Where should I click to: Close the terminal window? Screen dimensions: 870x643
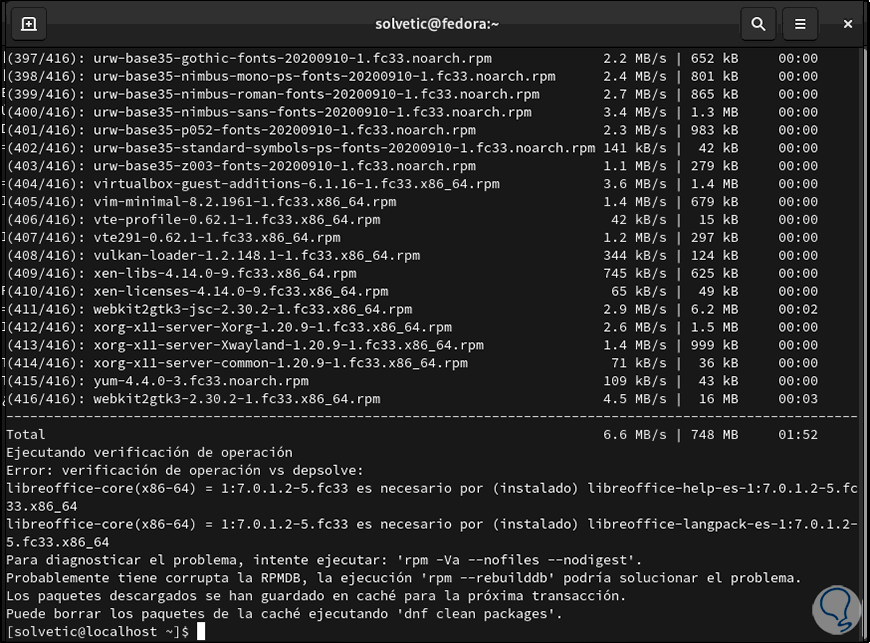pos(847,23)
